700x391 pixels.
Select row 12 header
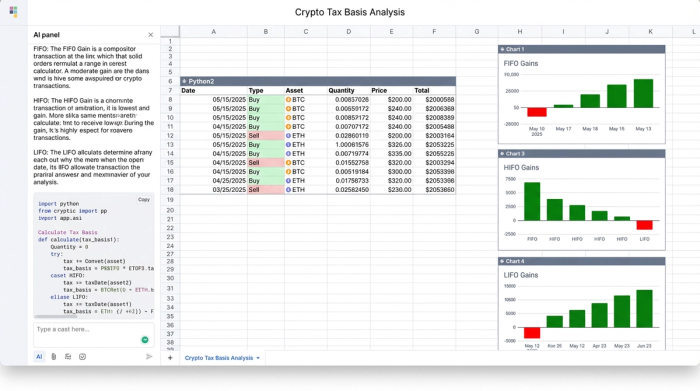coord(170,136)
